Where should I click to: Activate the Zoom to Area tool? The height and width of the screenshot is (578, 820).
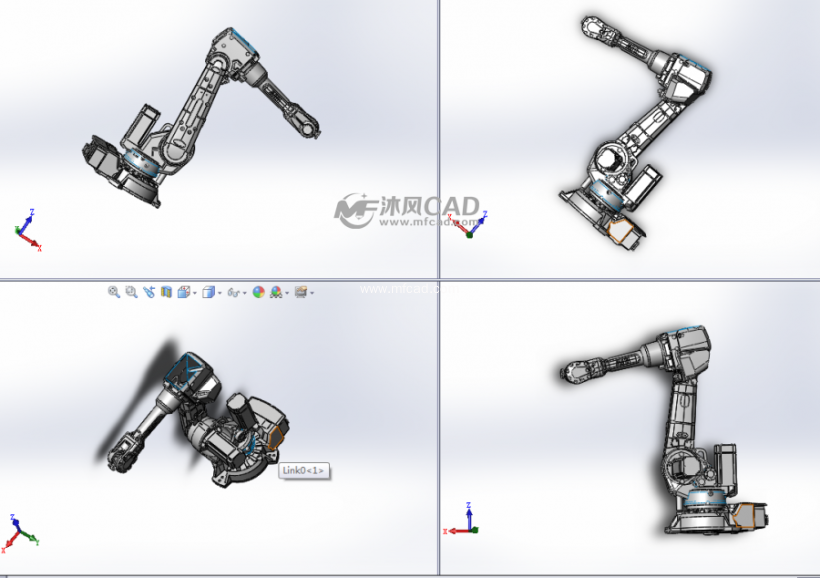click(130, 291)
